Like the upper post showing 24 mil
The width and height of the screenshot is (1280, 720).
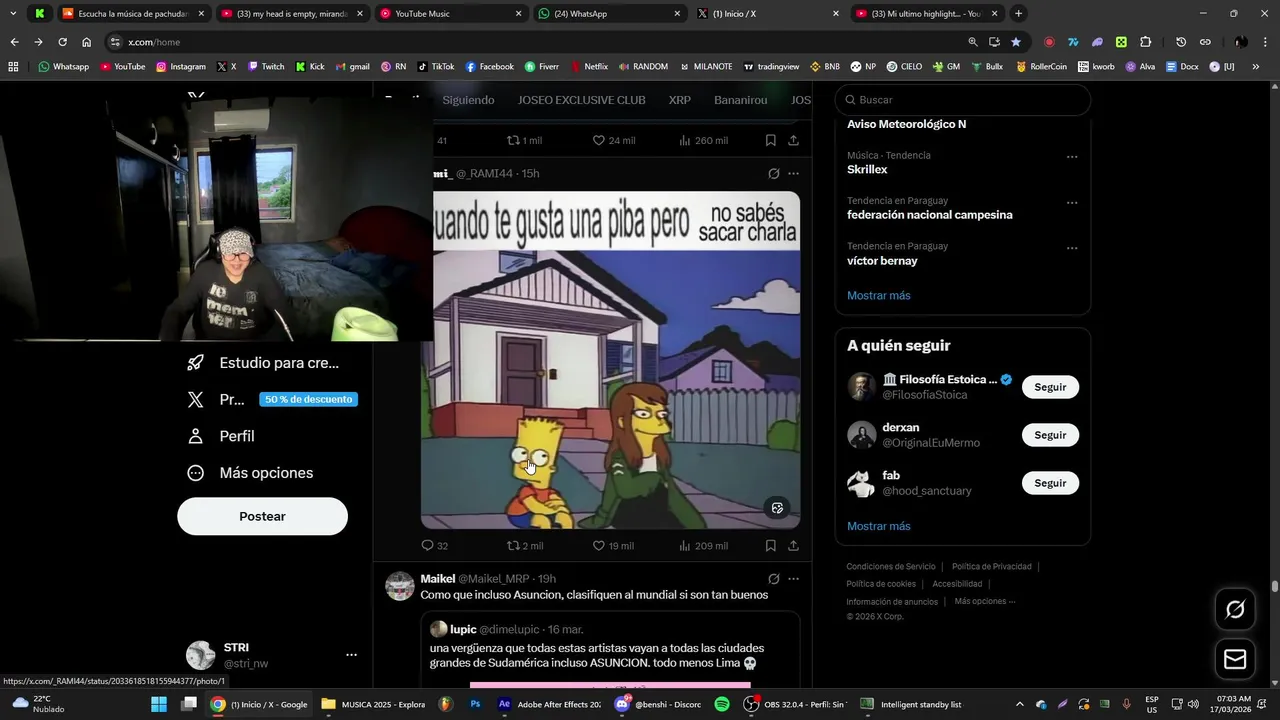[613, 140]
